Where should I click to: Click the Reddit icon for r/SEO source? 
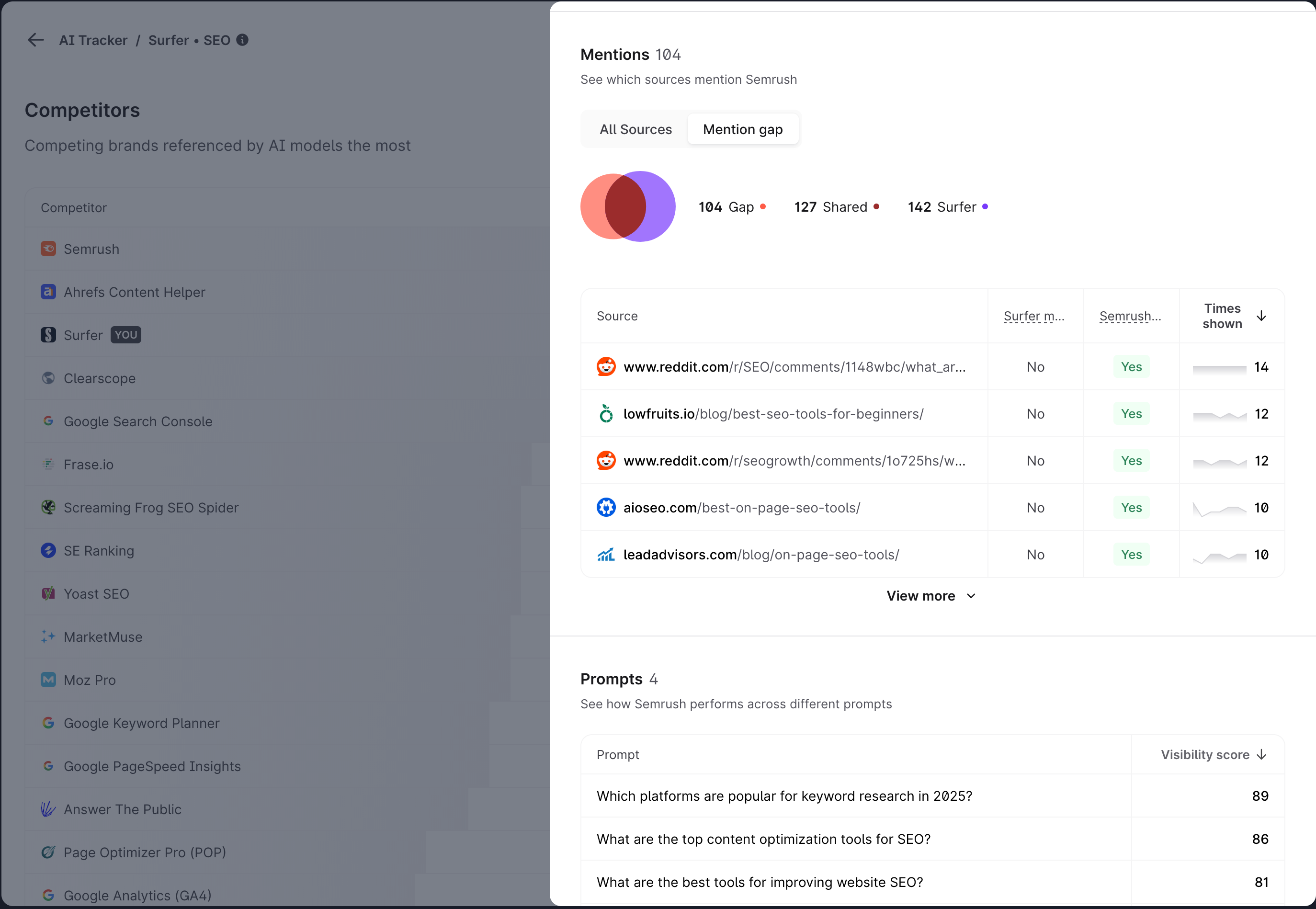606,367
